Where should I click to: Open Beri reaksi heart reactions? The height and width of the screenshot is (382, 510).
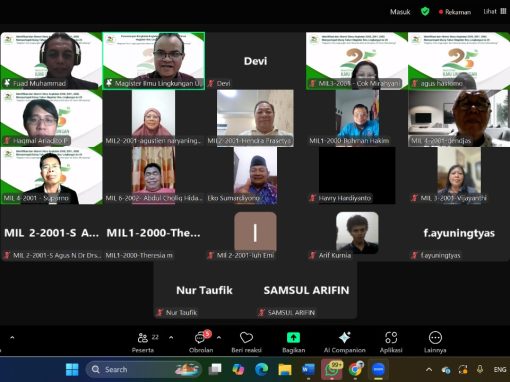(x=246, y=342)
